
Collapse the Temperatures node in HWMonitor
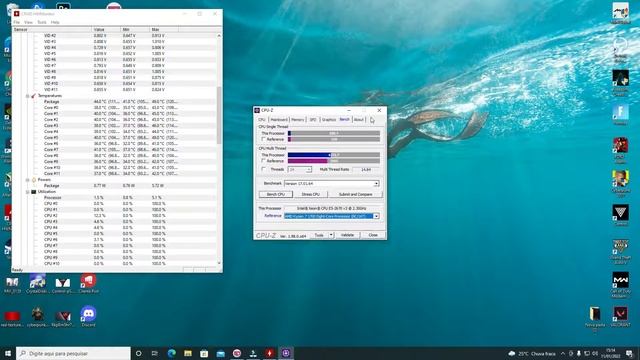pyautogui.click(x=27, y=96)
